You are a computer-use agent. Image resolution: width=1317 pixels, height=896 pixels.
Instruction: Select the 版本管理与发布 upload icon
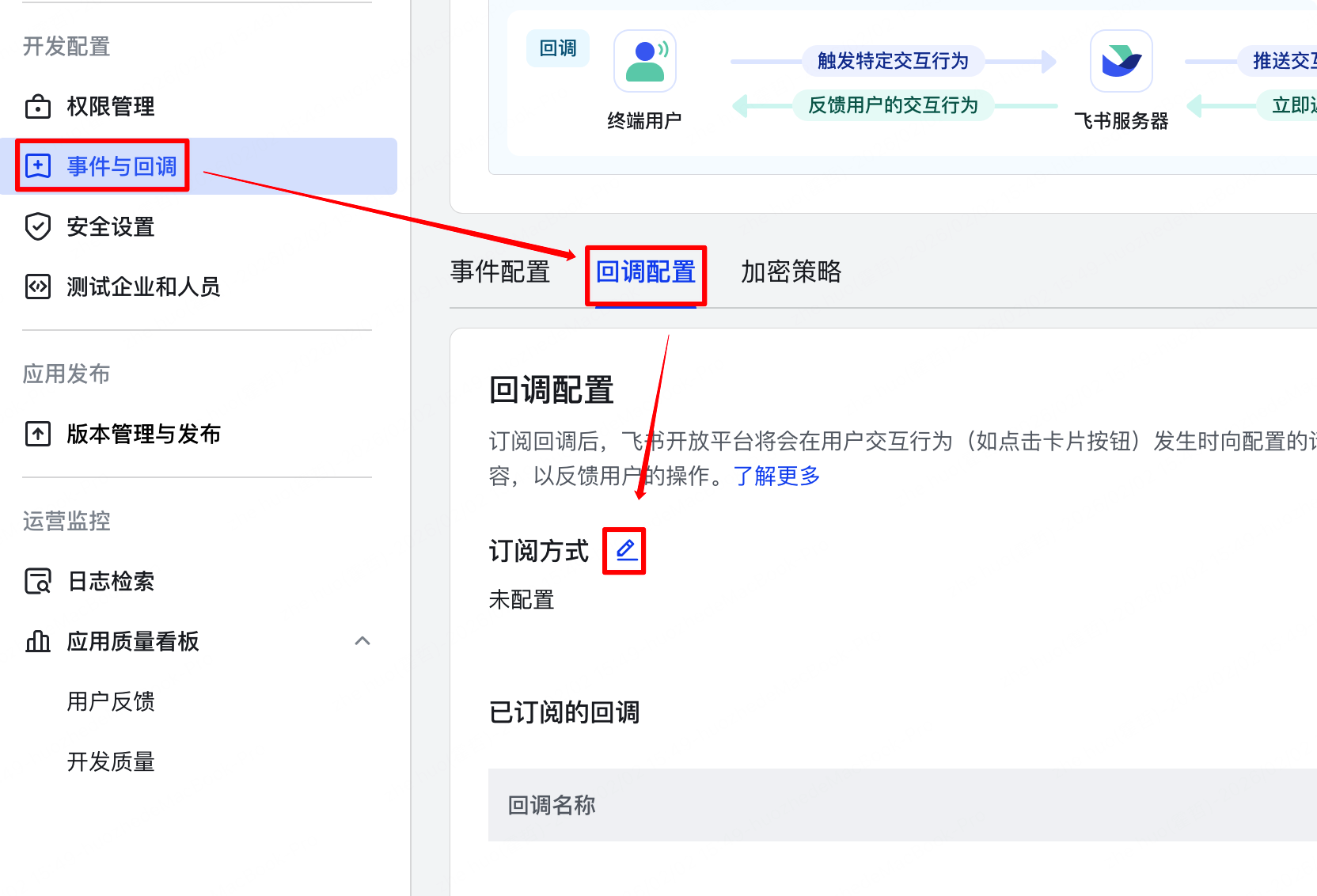pyautogui.click(x=37, y=434)
